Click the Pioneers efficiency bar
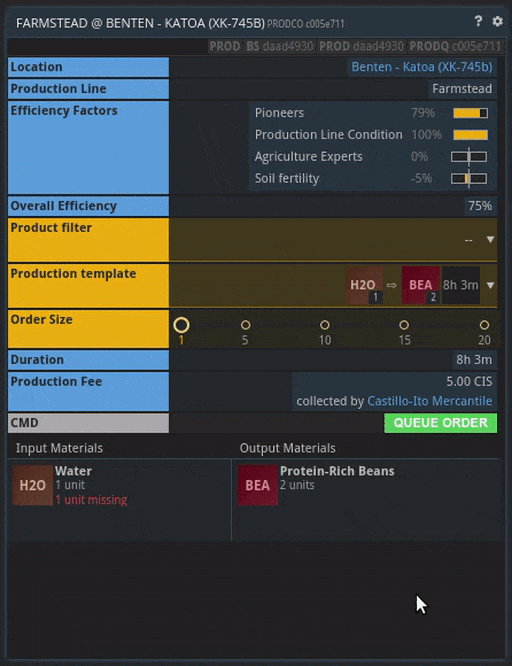Screen dimensions: 512x666 (x=470, y=113)
